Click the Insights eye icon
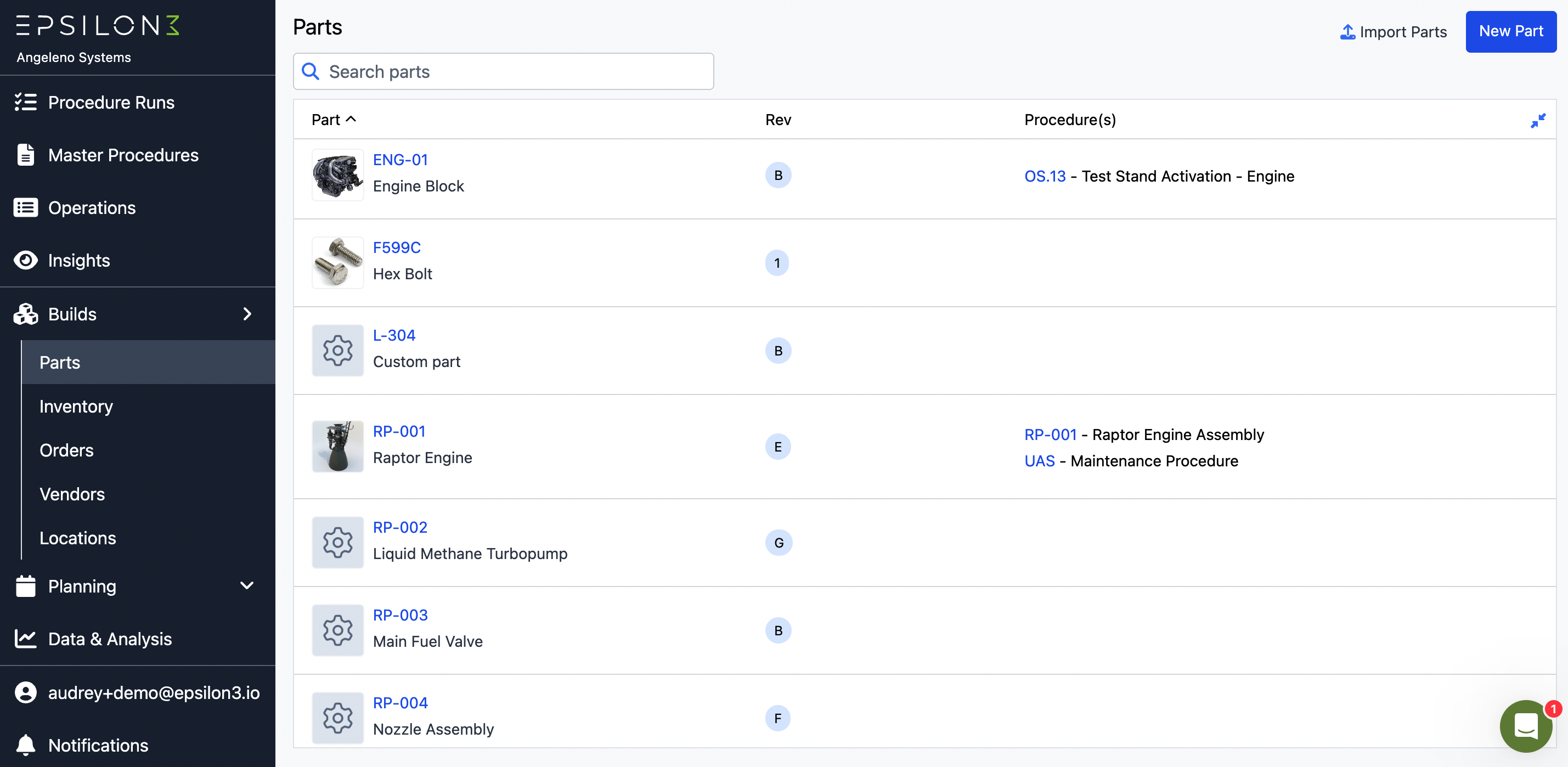The width and height of the screenshot is (1568, 767). (x=26, y=261)
